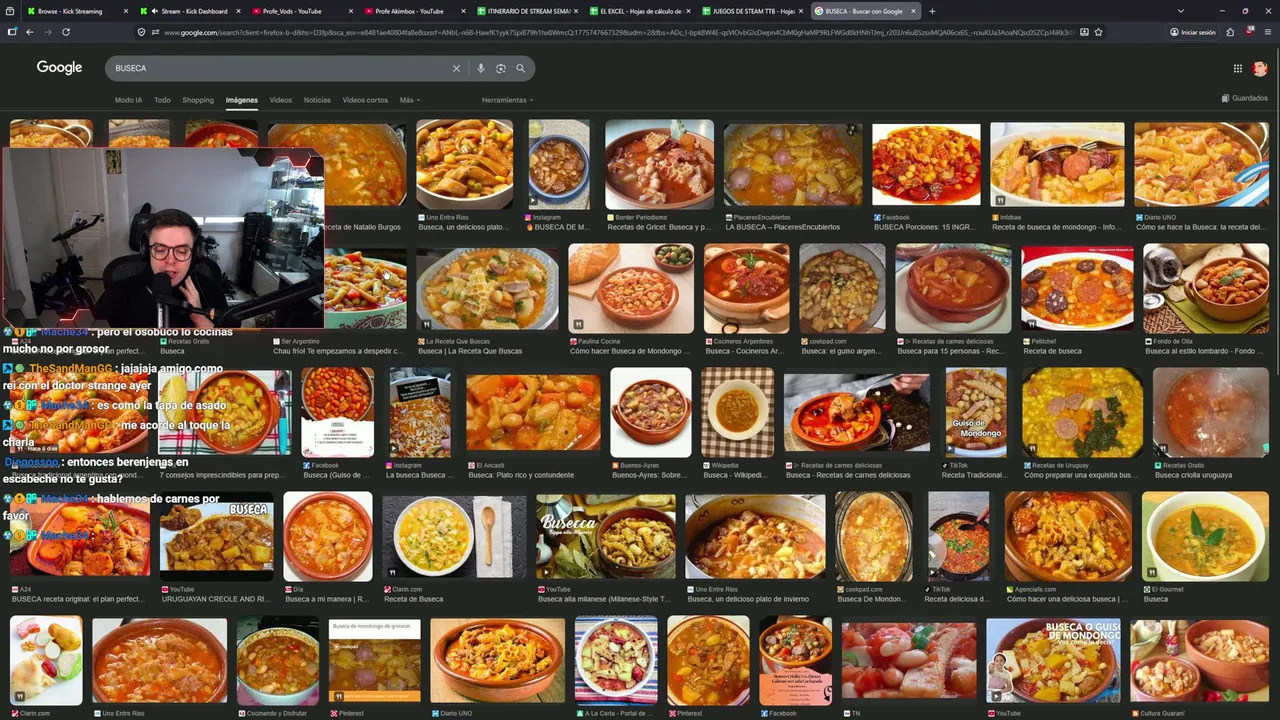
Task: Click Iniciar sesión in Firefox toolbar
Action: coord(1193,32)
